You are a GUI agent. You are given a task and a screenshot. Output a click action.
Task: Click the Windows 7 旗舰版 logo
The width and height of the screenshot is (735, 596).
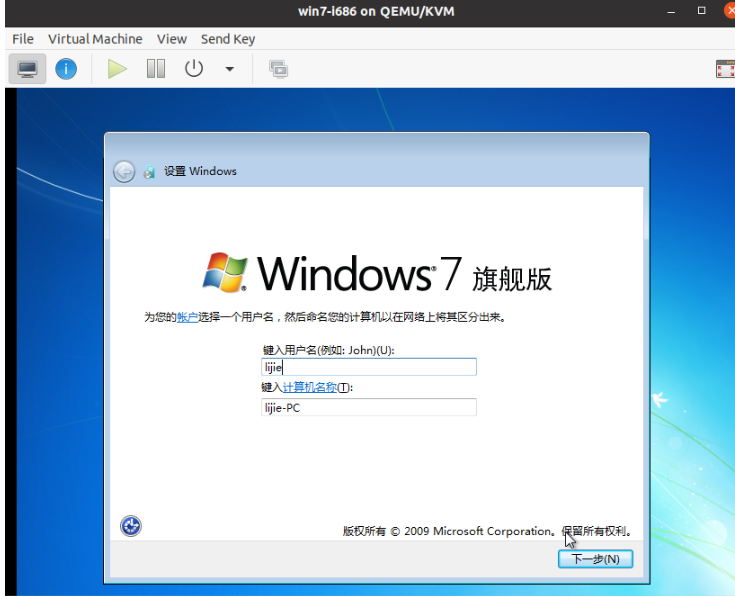377,274
